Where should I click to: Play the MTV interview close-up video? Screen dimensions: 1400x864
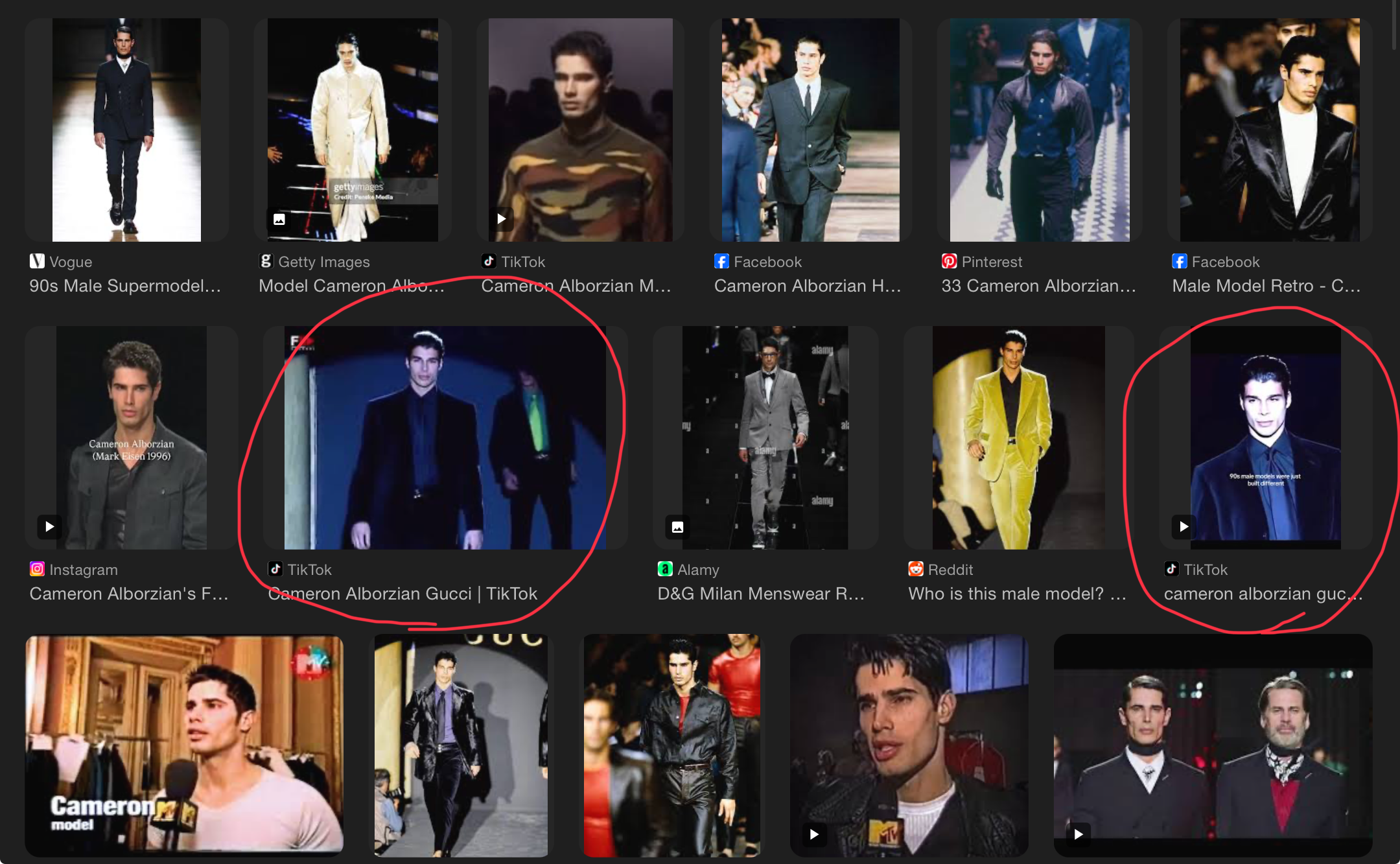tap(814, 834)
